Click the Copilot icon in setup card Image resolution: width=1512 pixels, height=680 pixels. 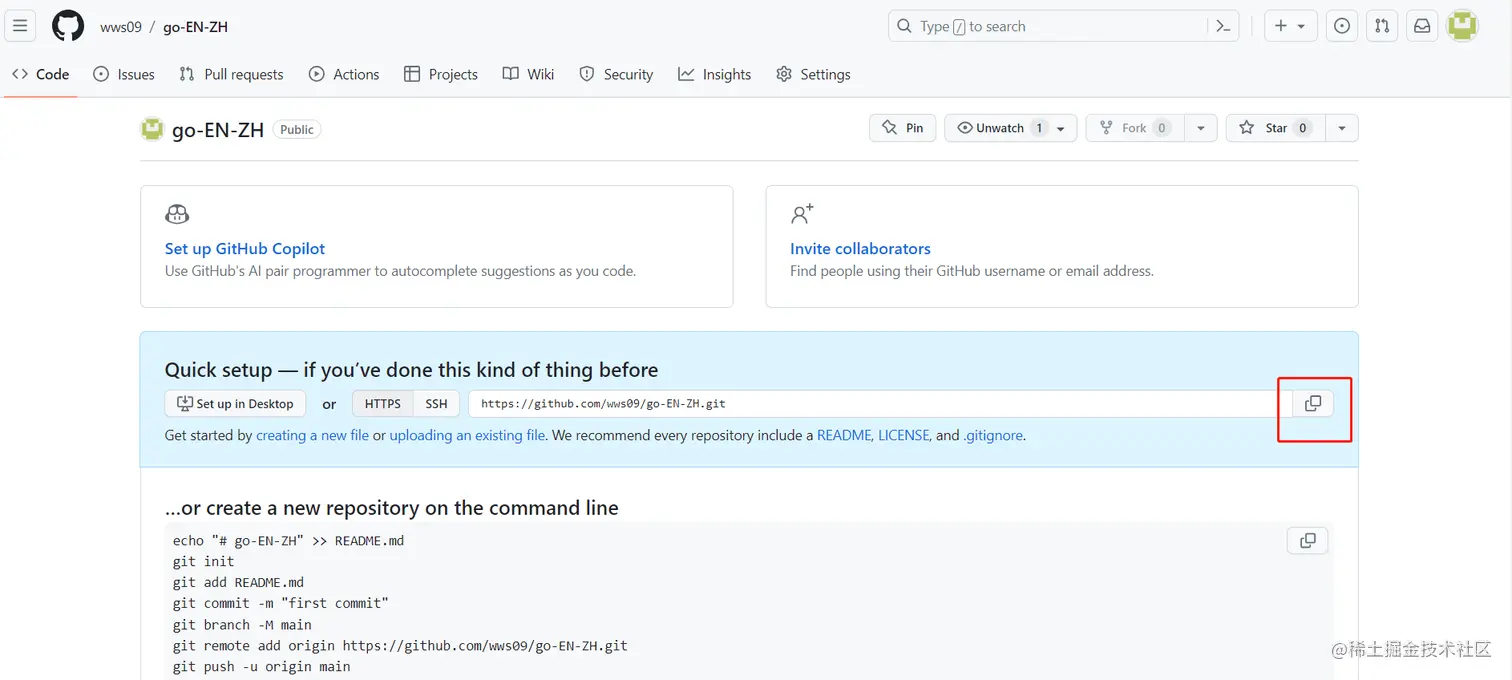[x=177, y=214]
